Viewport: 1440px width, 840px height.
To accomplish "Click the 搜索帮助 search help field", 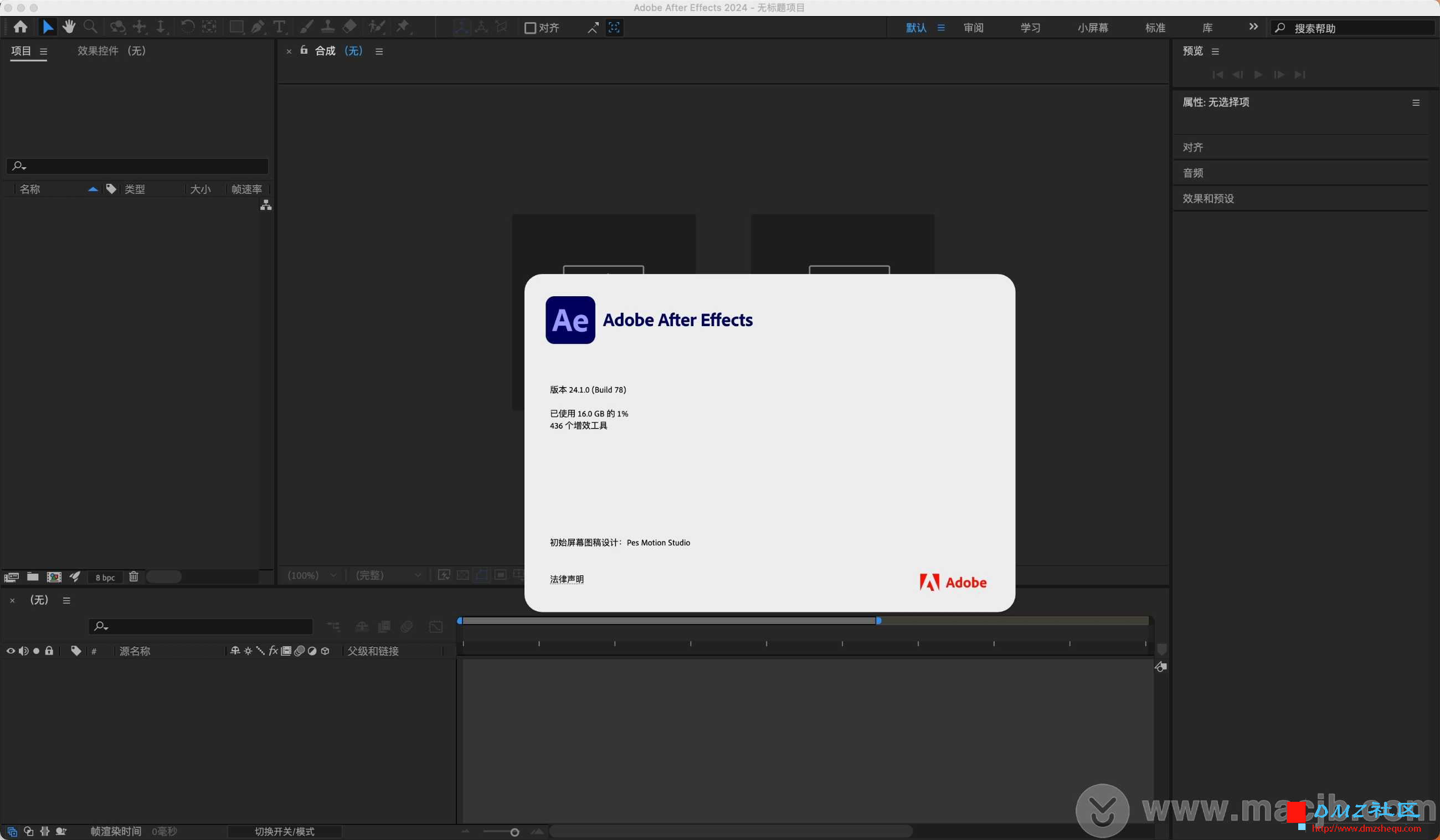I will coord(1354,28).
